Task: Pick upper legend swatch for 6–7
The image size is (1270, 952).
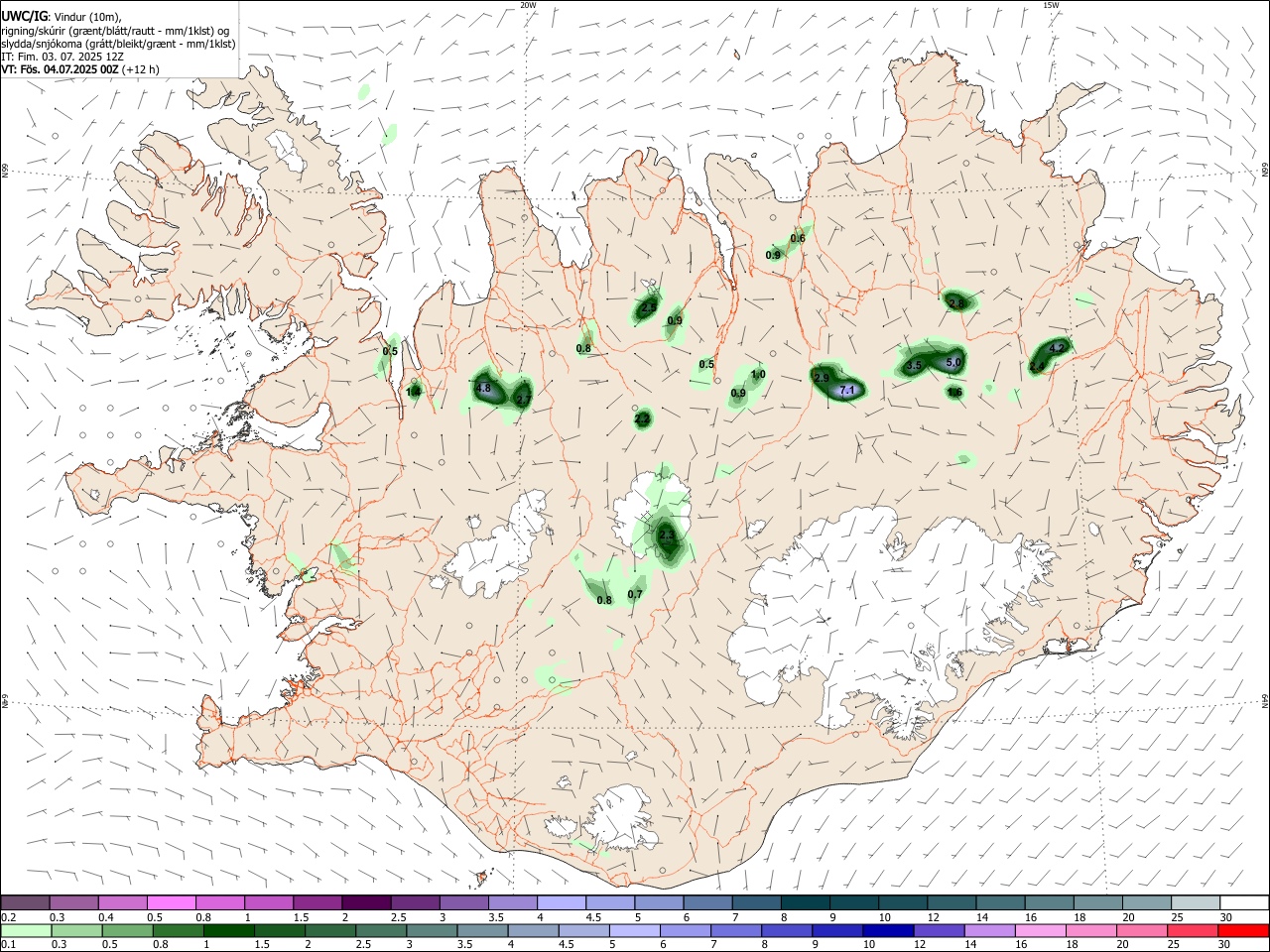Action: point(707,902)
